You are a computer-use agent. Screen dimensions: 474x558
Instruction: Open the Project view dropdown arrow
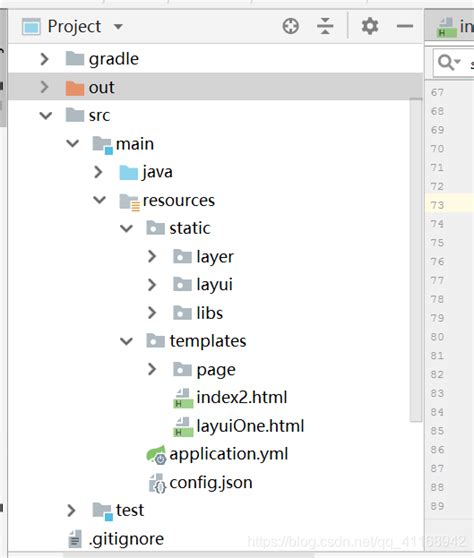(x=118, y=27)
